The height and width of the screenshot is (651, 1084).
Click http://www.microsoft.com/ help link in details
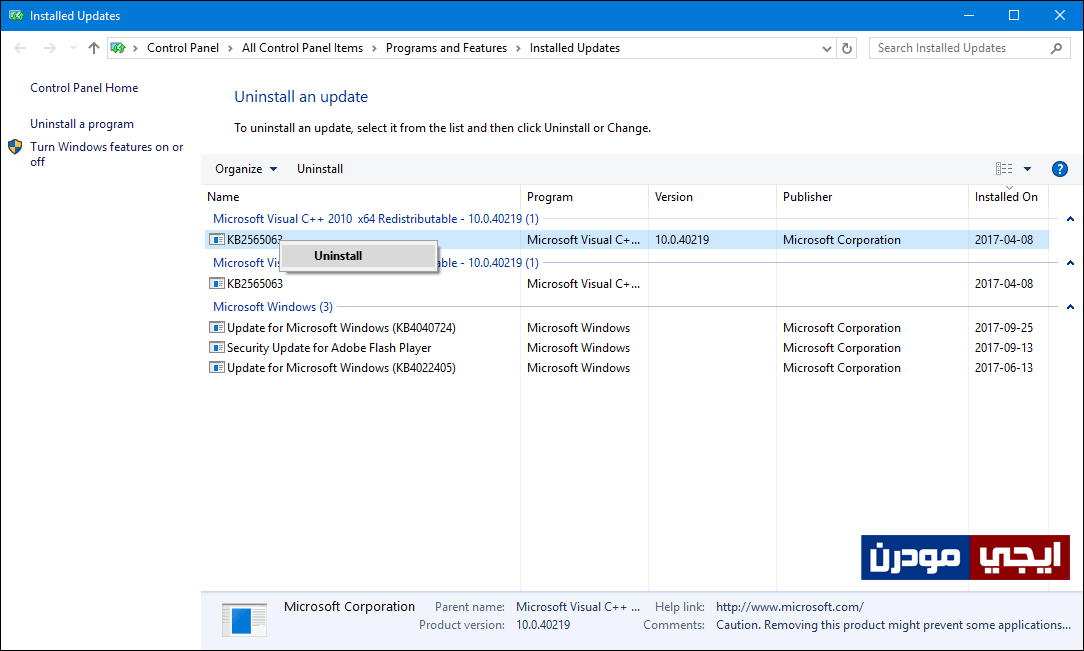[789, 607]
